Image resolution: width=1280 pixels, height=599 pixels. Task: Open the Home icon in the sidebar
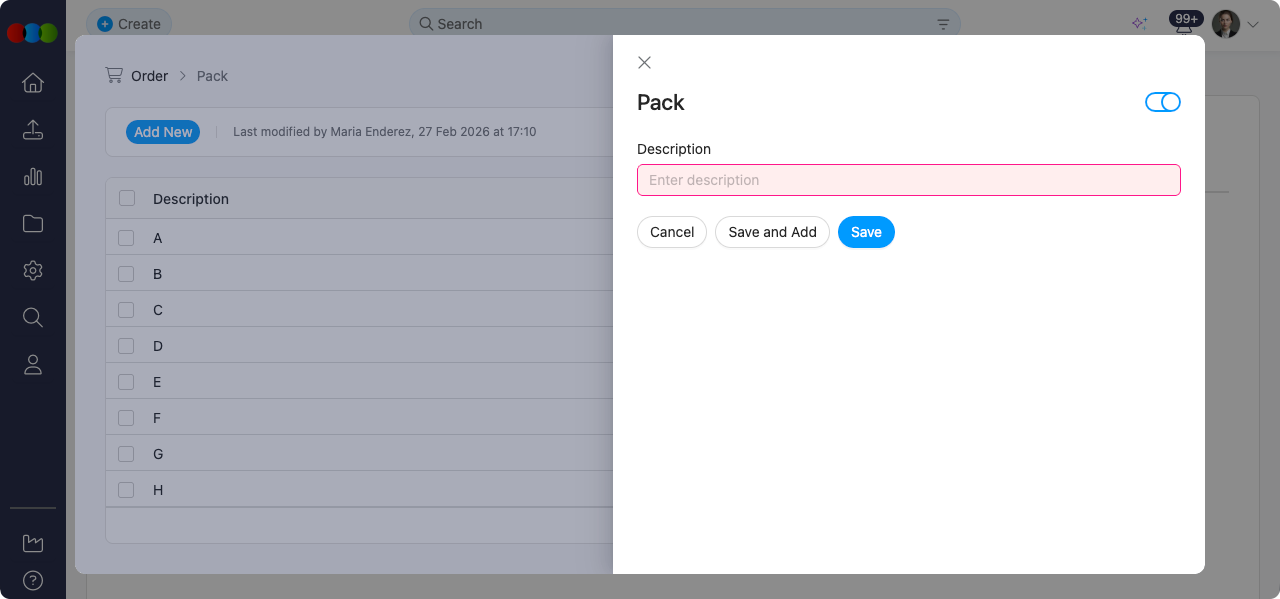pyautogui.click(x=32, y=83)
